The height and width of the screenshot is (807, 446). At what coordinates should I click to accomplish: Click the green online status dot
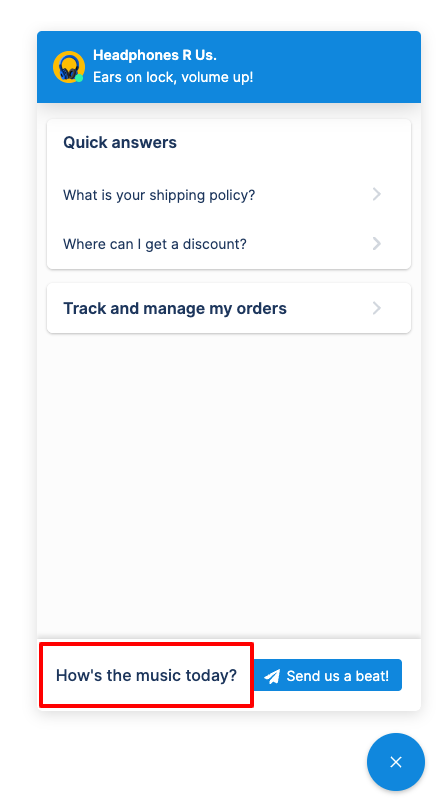[79, 78]
